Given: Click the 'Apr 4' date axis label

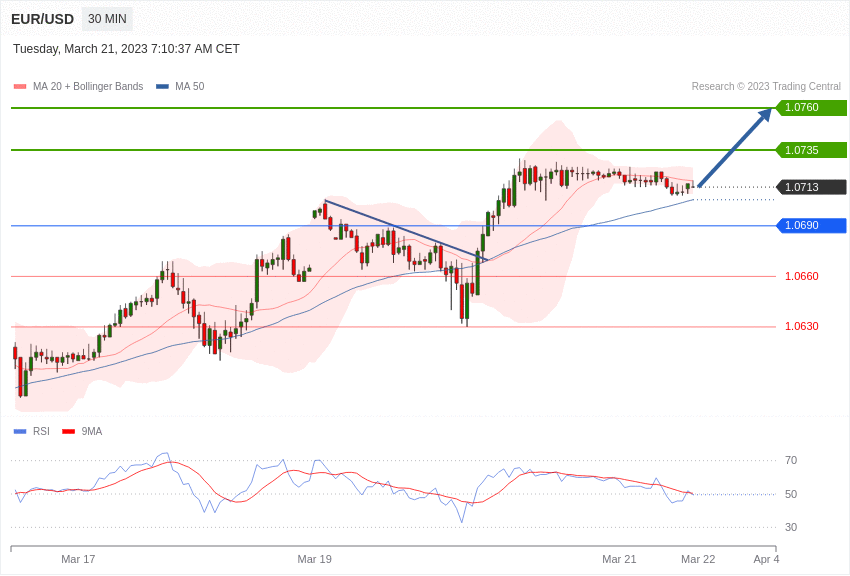Looking at the screenshot, I should pos(767,559).
